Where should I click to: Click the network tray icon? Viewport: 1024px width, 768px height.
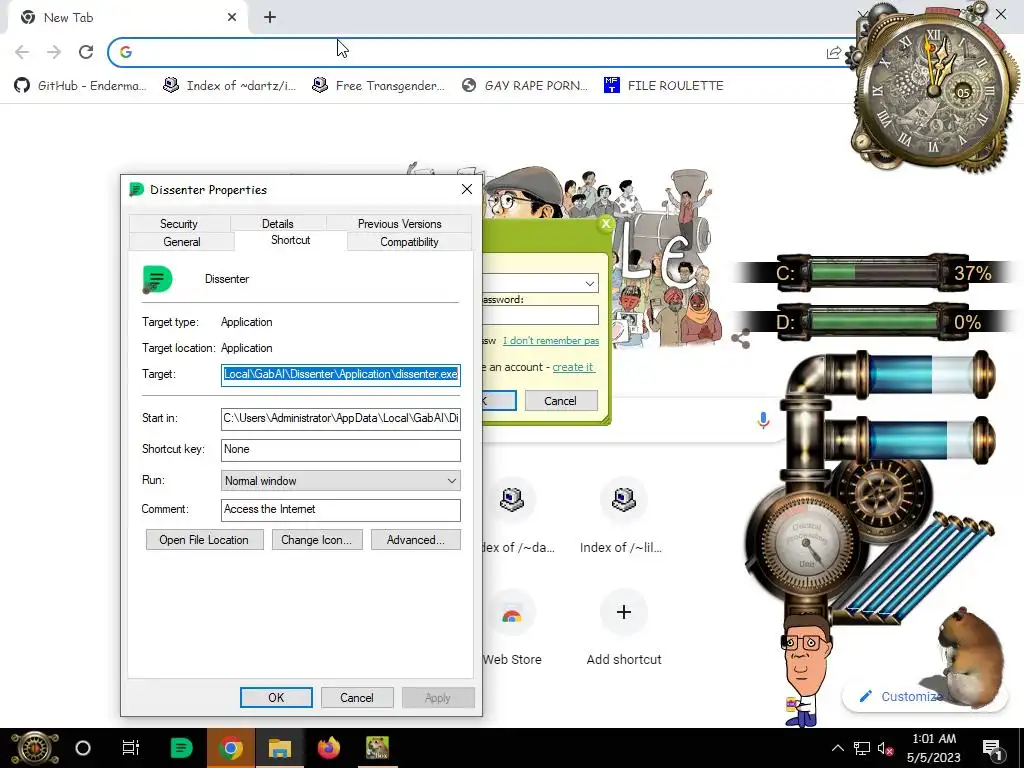pos(862,748)
